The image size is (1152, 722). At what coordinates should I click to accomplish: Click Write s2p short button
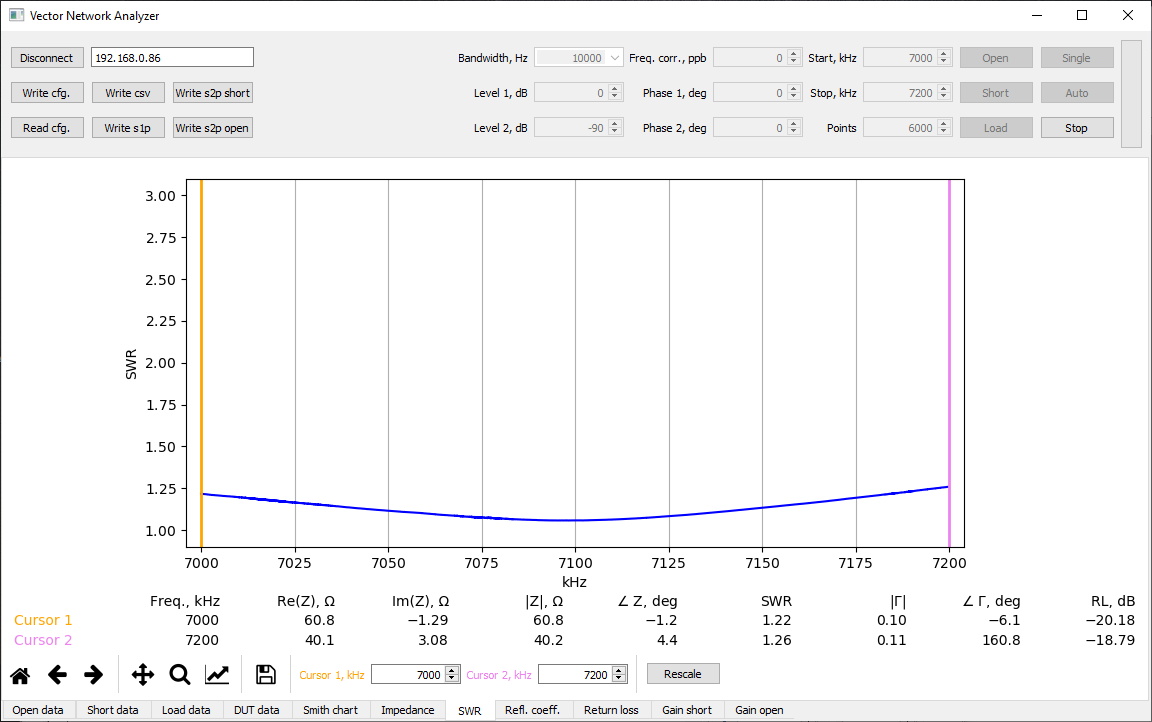(x=212, y=93)
